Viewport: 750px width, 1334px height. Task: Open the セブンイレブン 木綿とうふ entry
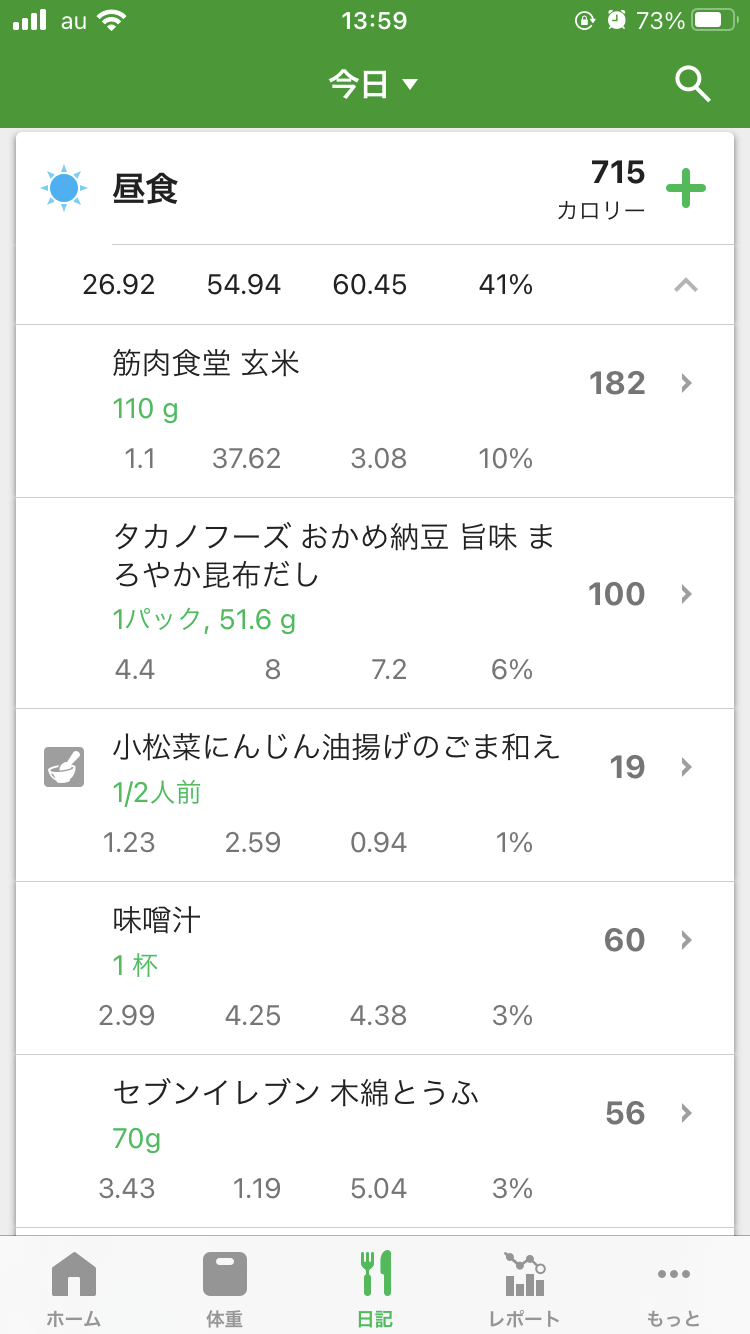(296, 1093)
